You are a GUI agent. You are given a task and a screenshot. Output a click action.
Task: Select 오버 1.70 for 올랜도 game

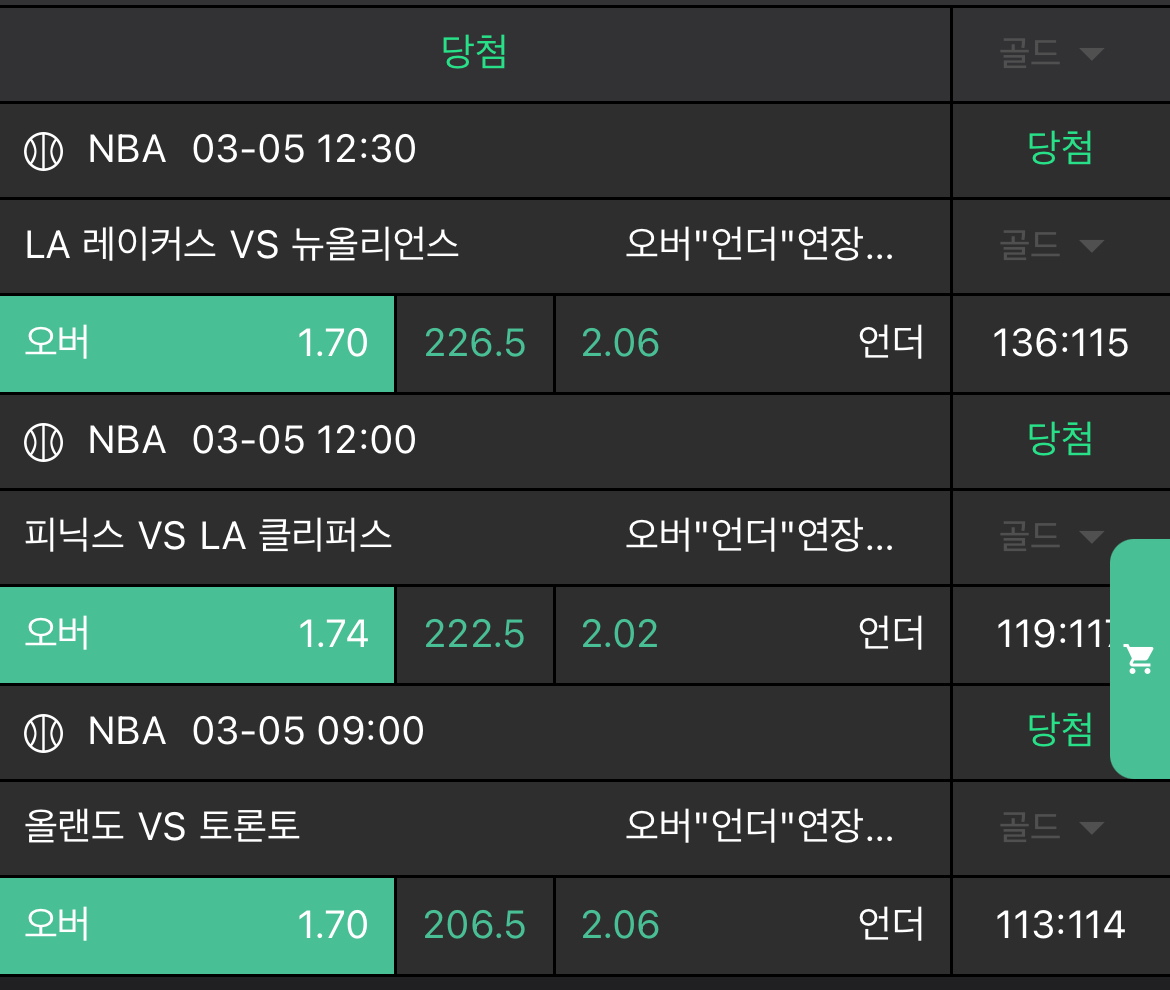[197, 925]
